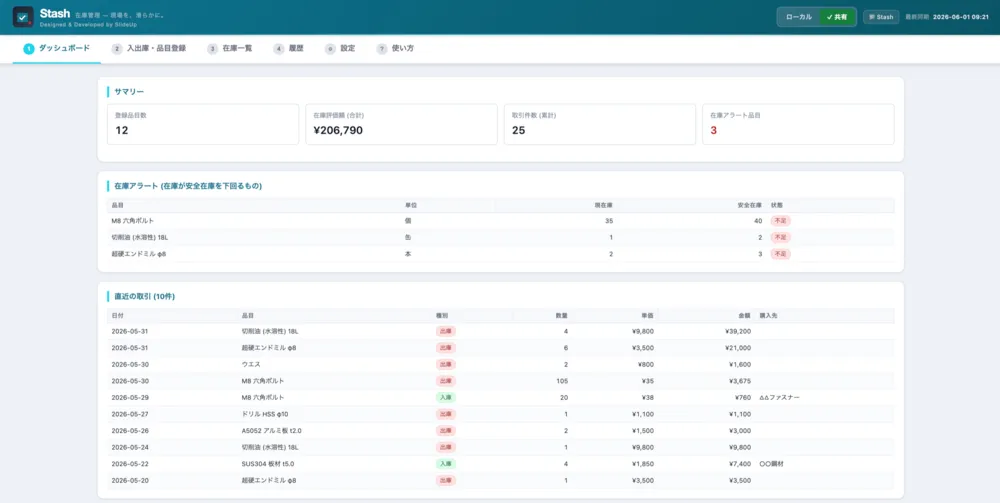This screenshot has height=503, width=1000.
Task: Click amount ¥39,200
Action: [738, 331]
